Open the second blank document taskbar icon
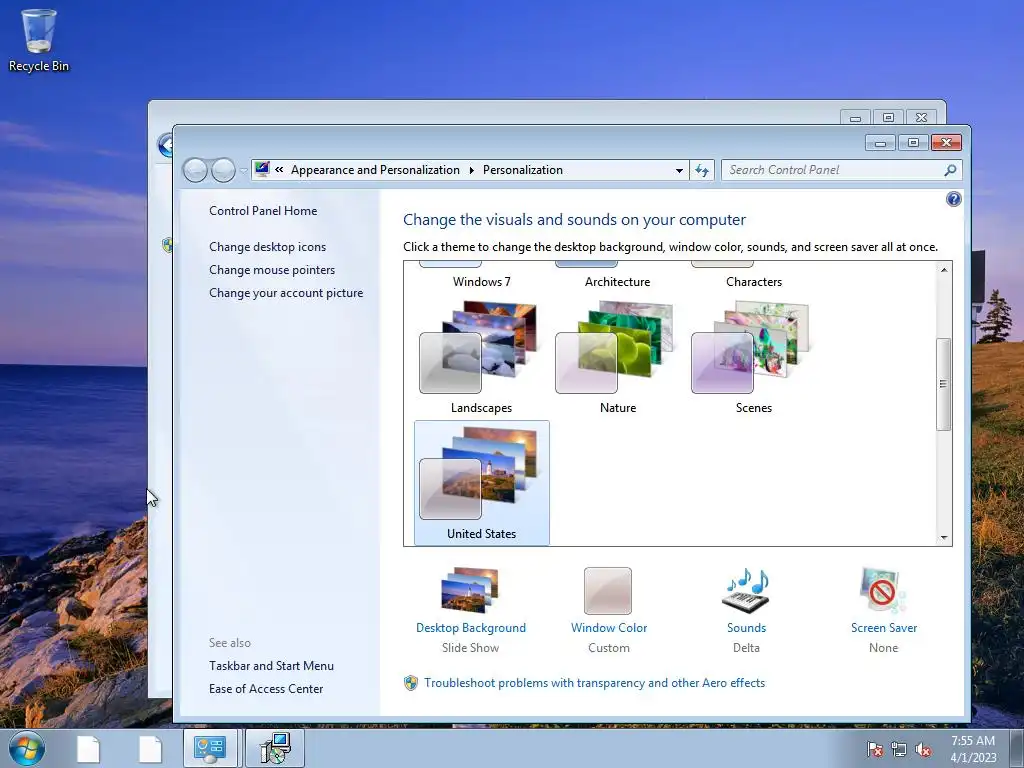 click(x=150, y=749)
